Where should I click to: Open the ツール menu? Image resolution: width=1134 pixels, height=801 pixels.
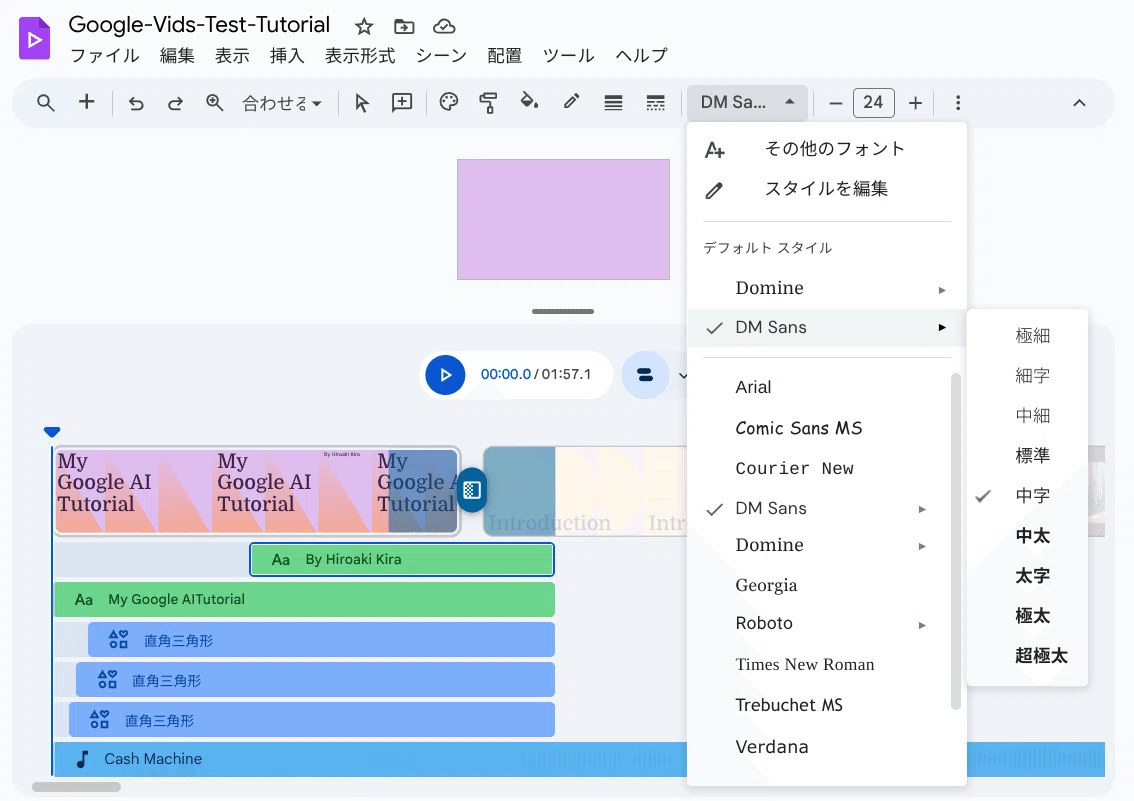coord(568,56)
